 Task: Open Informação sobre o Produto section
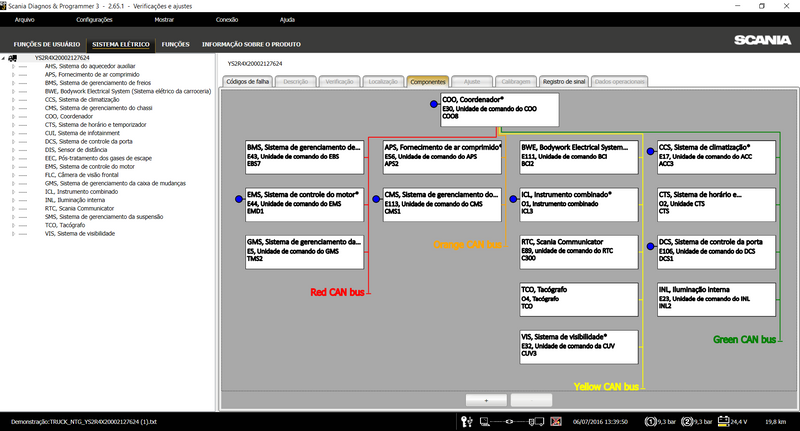pyautogui.click(x=252, y=44)
